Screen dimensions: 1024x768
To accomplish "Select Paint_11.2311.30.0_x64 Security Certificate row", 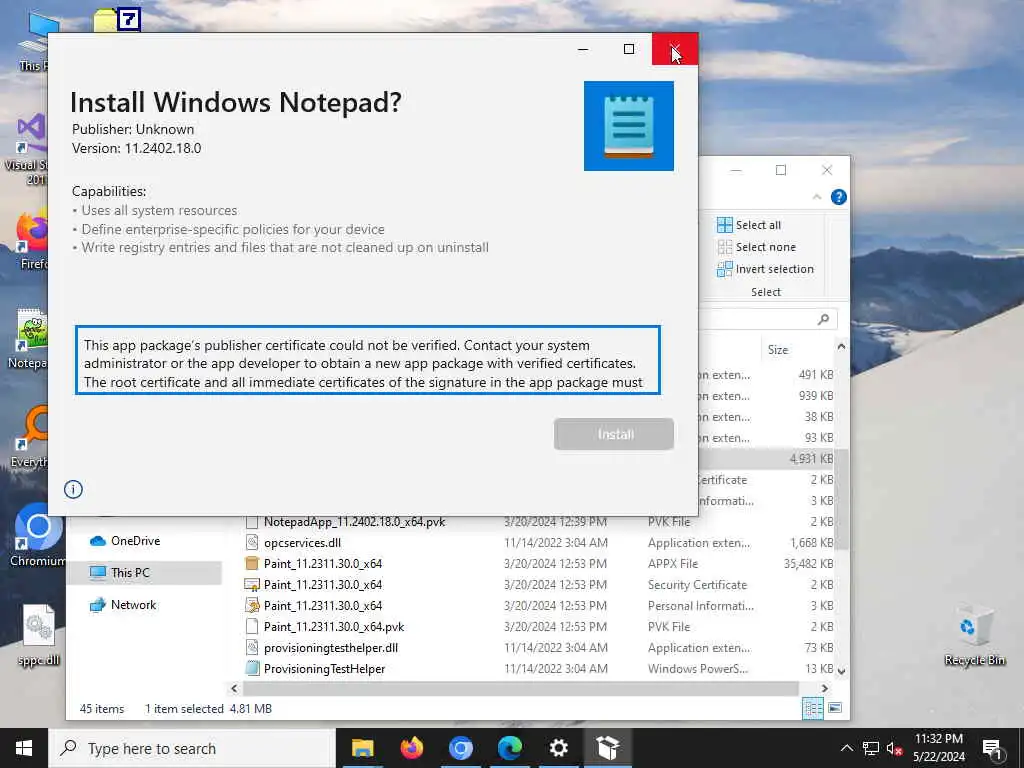I will click(539, 584).
